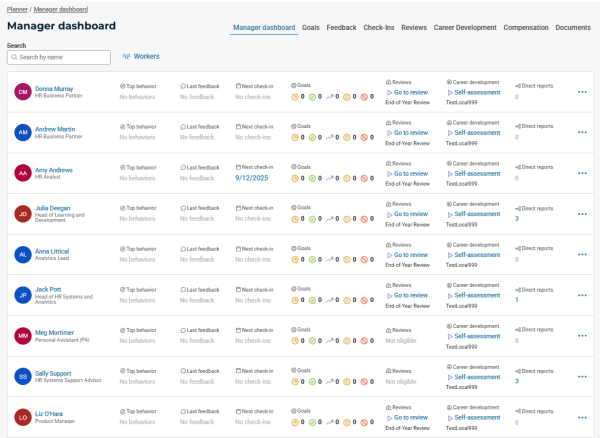Switch to the Check-Ins tab
The image size is (600, 438).
(x=379, y=28)
